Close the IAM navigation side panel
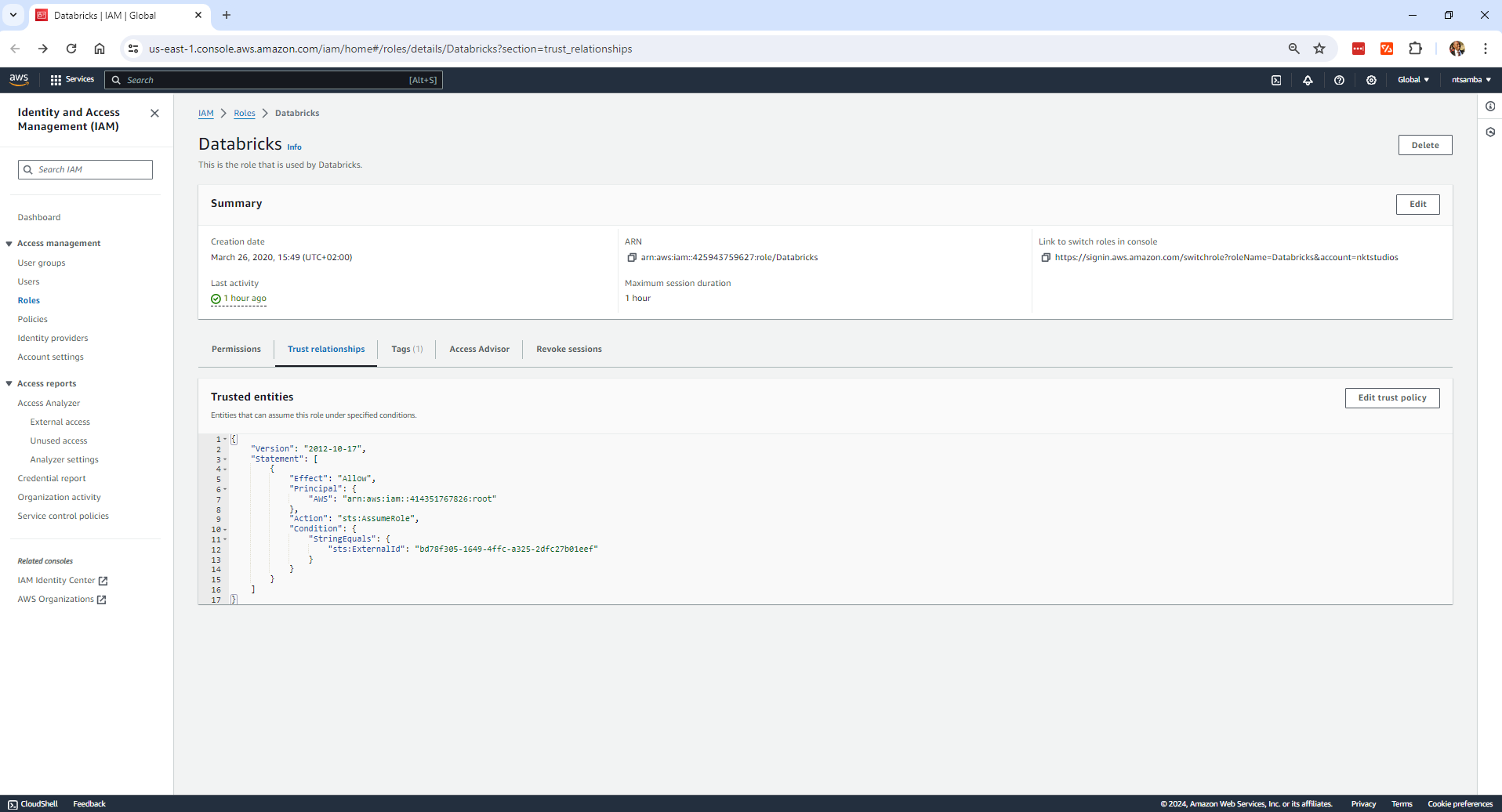This screenshot has width=1502, height=812. [154, 114]
